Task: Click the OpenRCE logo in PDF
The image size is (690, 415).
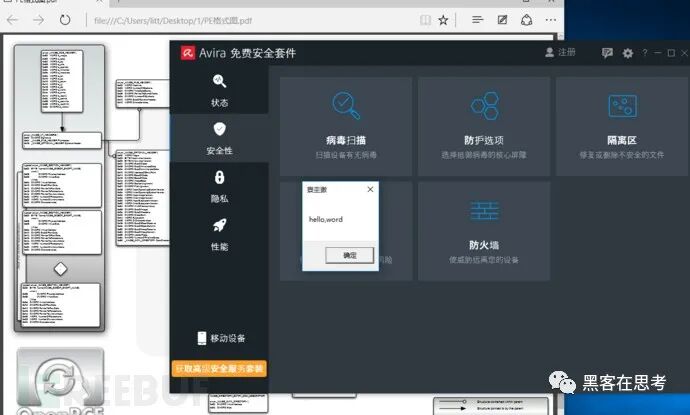Action: 60,382
